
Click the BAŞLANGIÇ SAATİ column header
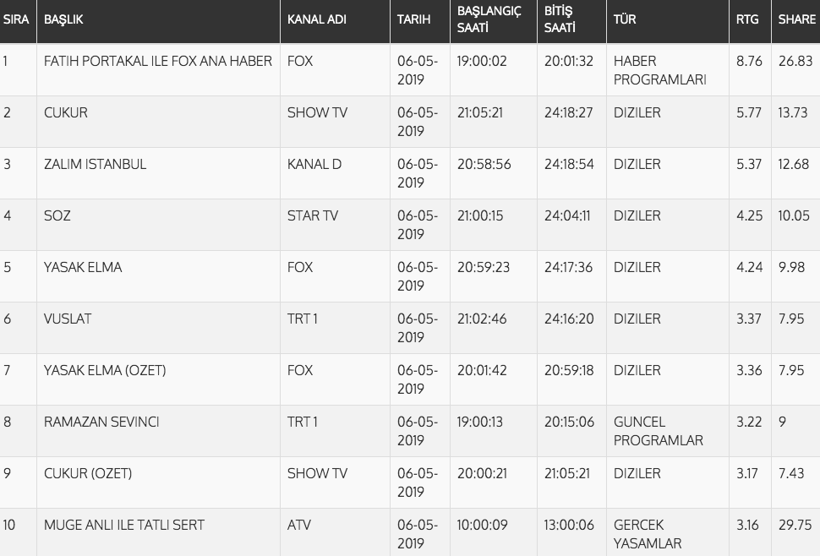pyautogui.click(x=489, y=19)
